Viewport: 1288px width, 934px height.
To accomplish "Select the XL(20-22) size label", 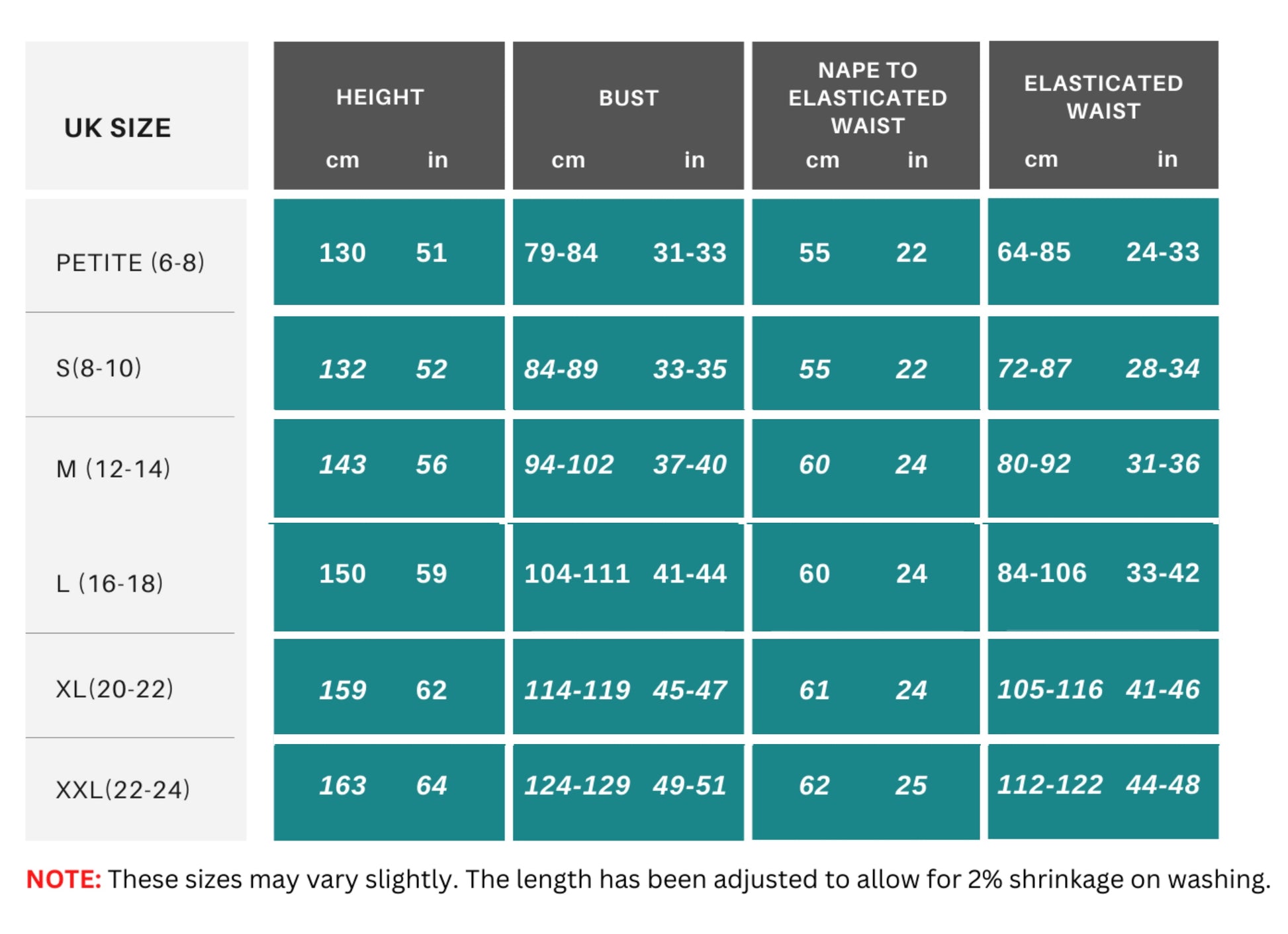I will (115, 689).
